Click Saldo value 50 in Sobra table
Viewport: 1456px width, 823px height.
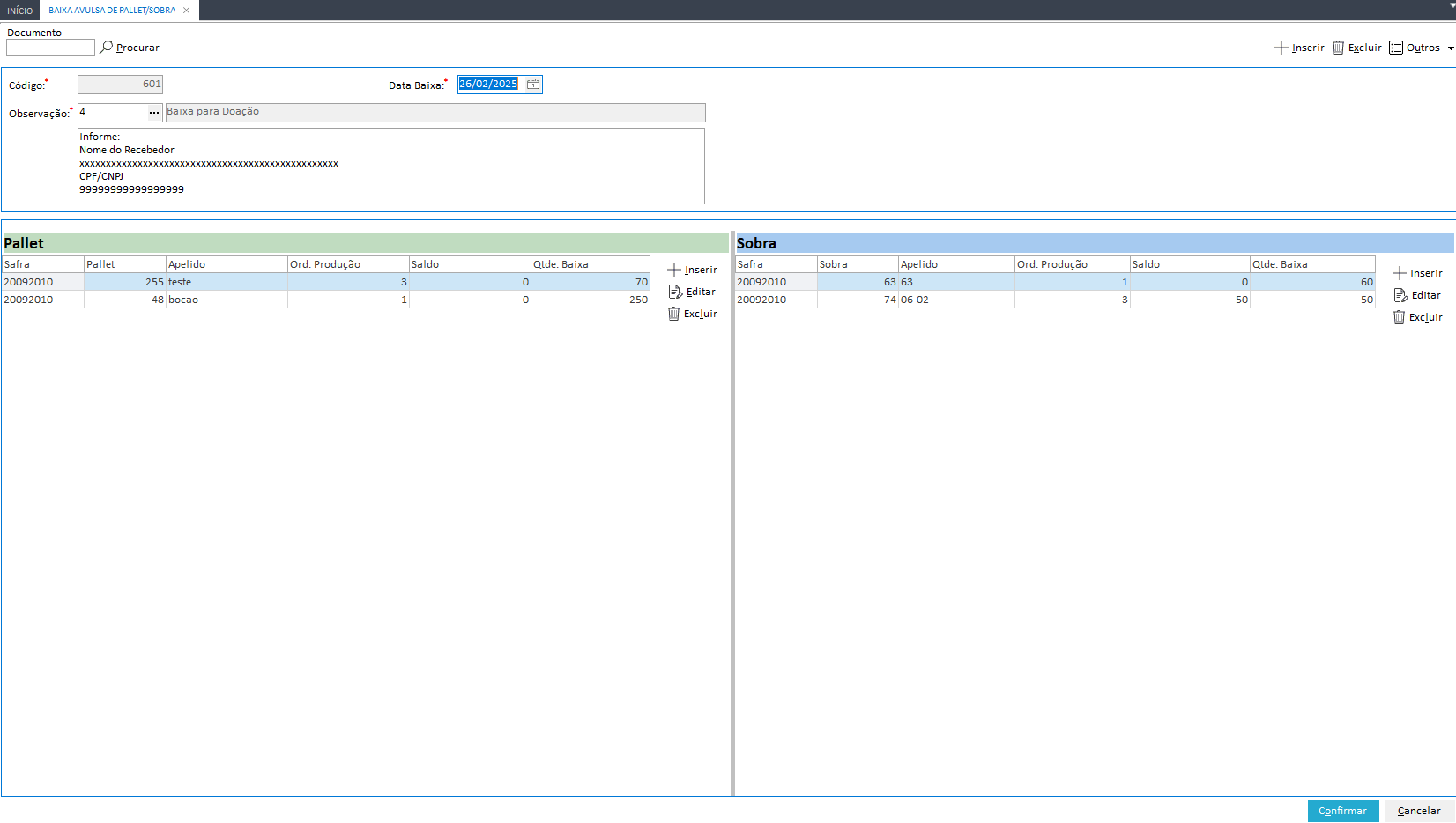click(x=1190, y=300)
